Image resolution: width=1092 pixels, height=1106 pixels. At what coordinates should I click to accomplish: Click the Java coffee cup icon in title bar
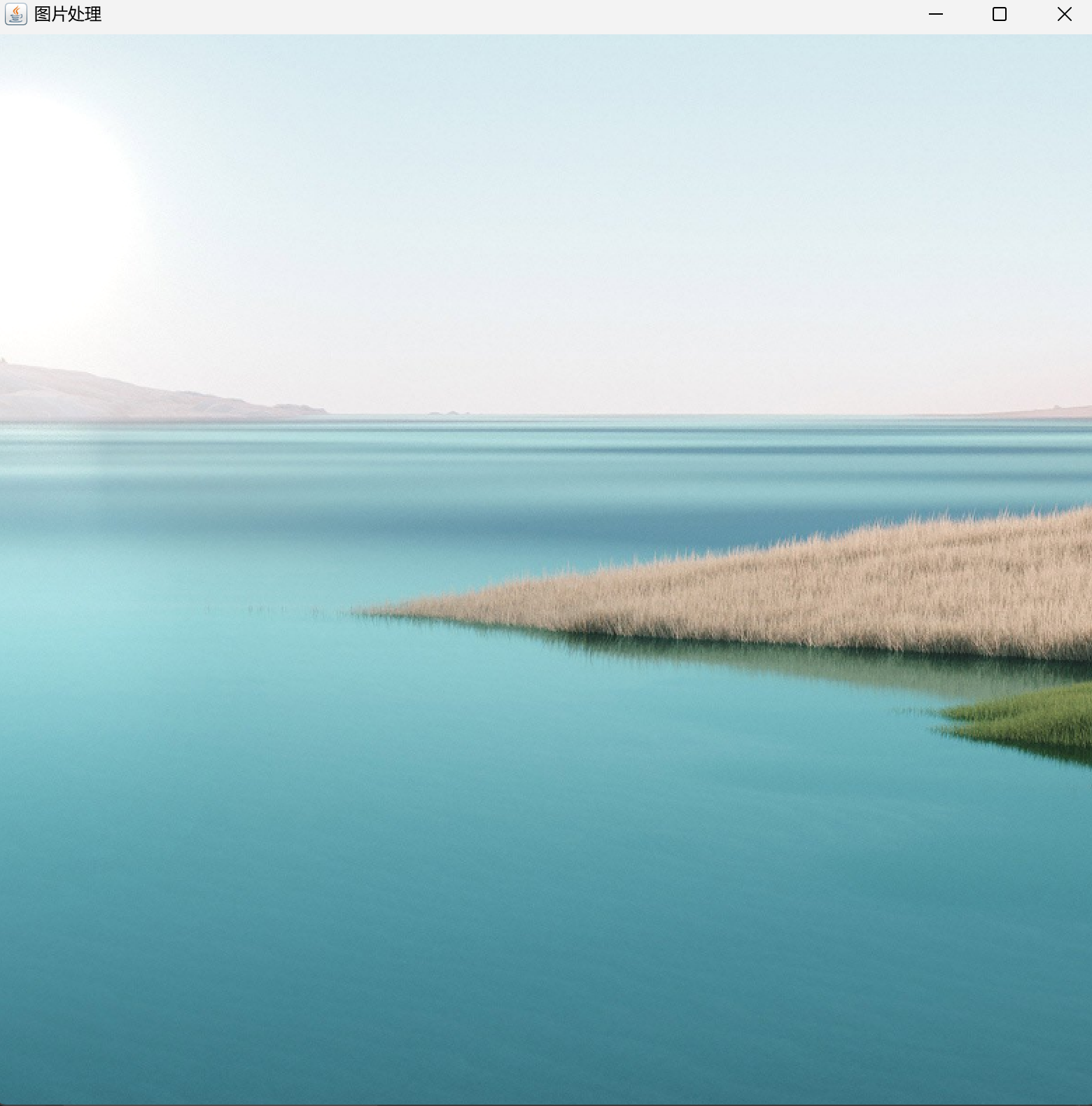(x=16, y=14)
